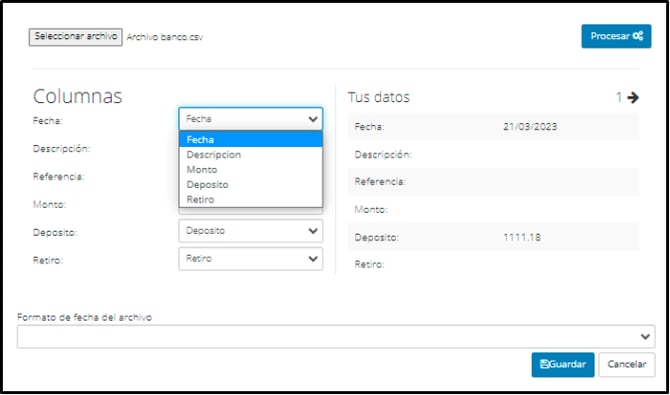Click the save icon on Guardar button
This screenshot has width=670, height=395.
[x=544, y=365]
